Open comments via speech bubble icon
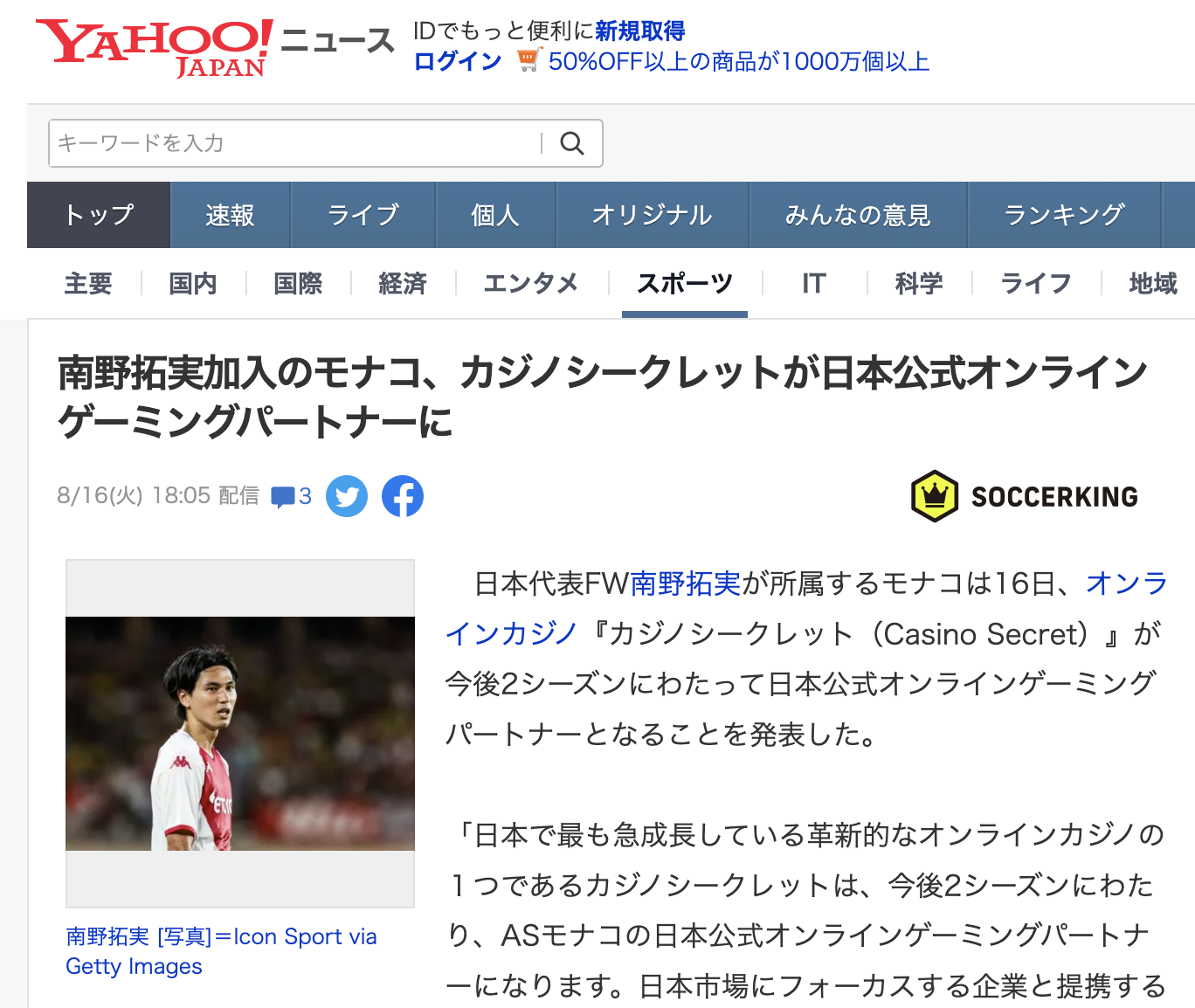Viewport: 1195px width, 1008px height. point(283,497)
